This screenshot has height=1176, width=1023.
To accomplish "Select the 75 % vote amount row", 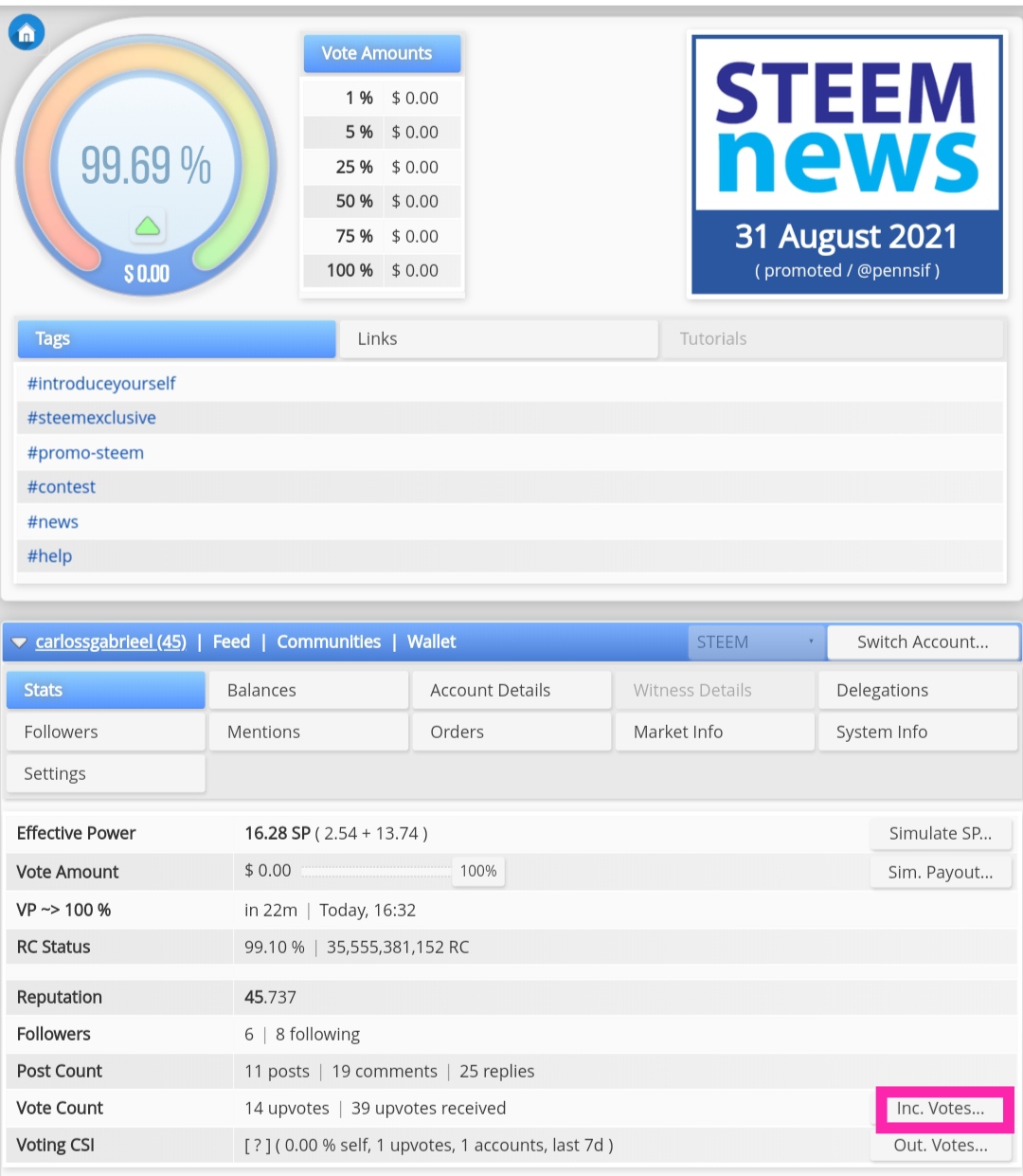I will [382, 236].
